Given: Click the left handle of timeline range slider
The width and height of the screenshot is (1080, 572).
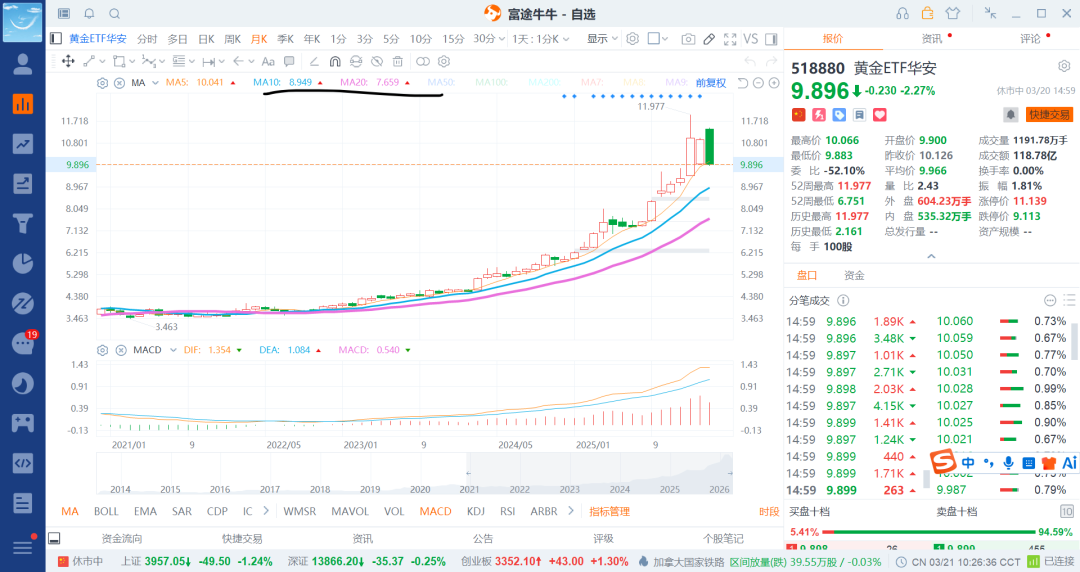Looking at the screenshot, I should coord(467,473).
